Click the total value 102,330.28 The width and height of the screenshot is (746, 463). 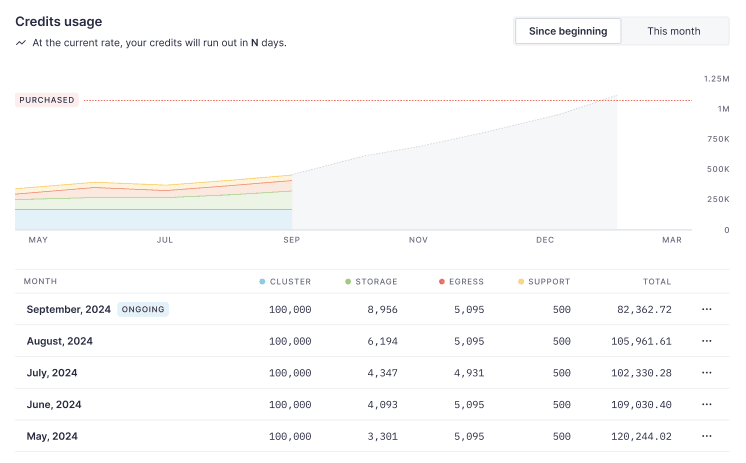pos(641,373)
